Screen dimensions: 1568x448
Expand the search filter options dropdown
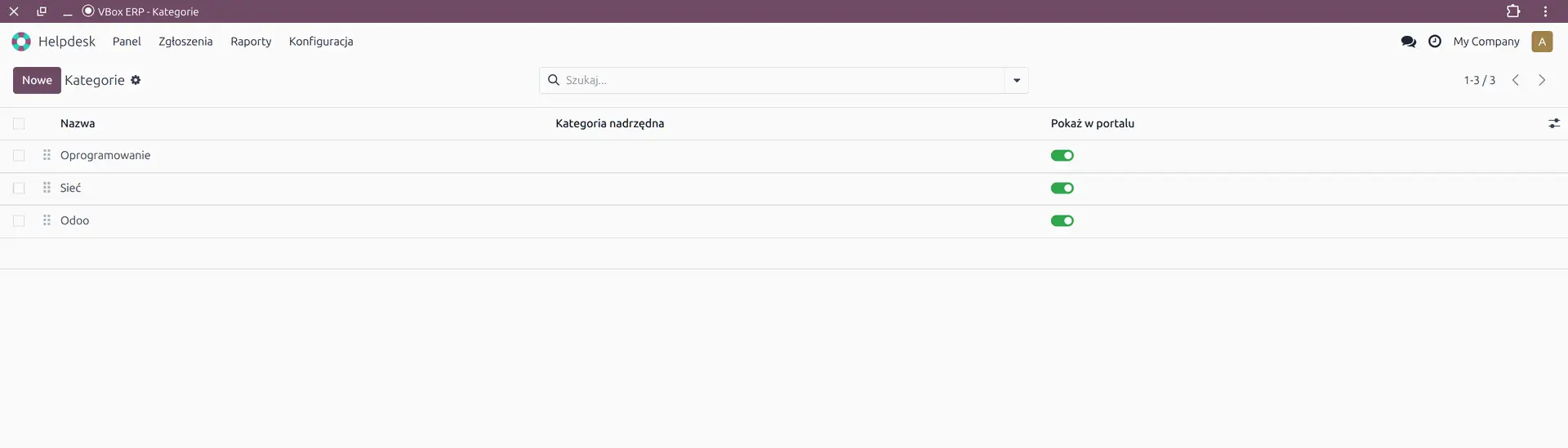pos(1016,80)
